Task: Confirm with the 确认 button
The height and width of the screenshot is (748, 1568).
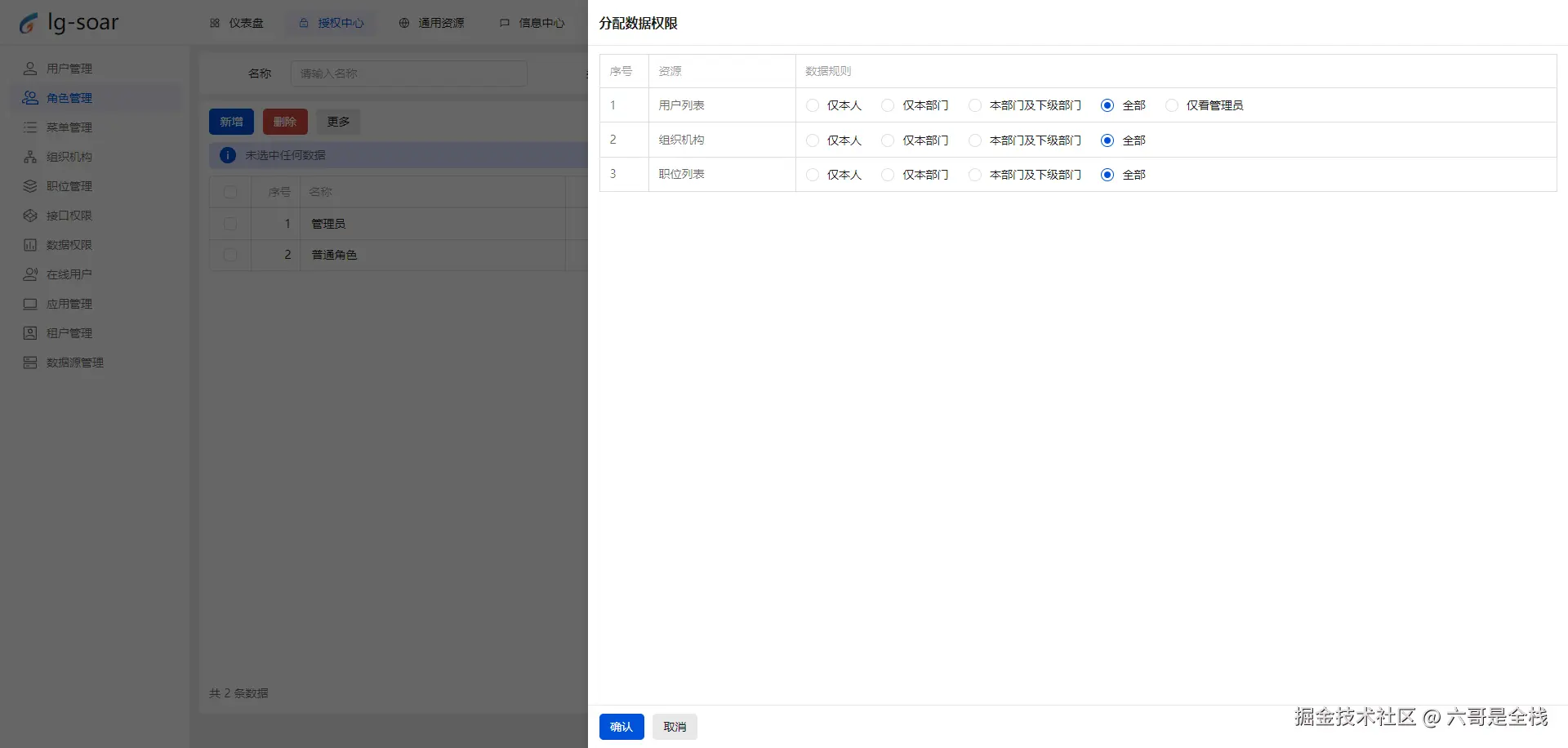Action: coord(621,727)
